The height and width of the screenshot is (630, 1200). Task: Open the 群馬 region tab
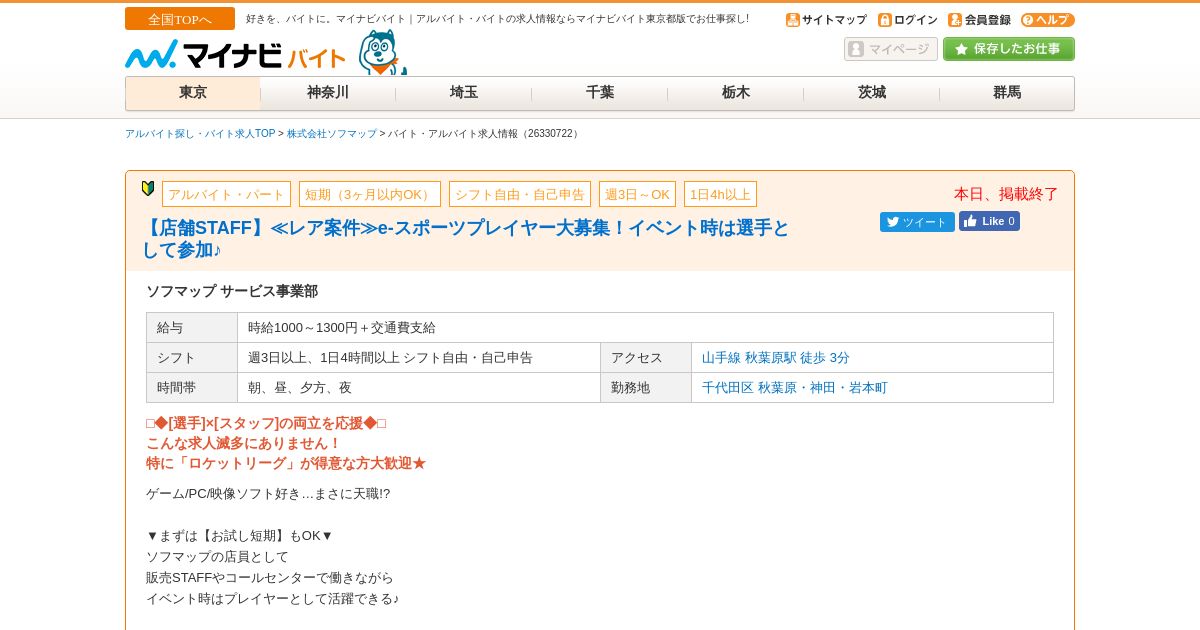click(x=1007, y=93)
